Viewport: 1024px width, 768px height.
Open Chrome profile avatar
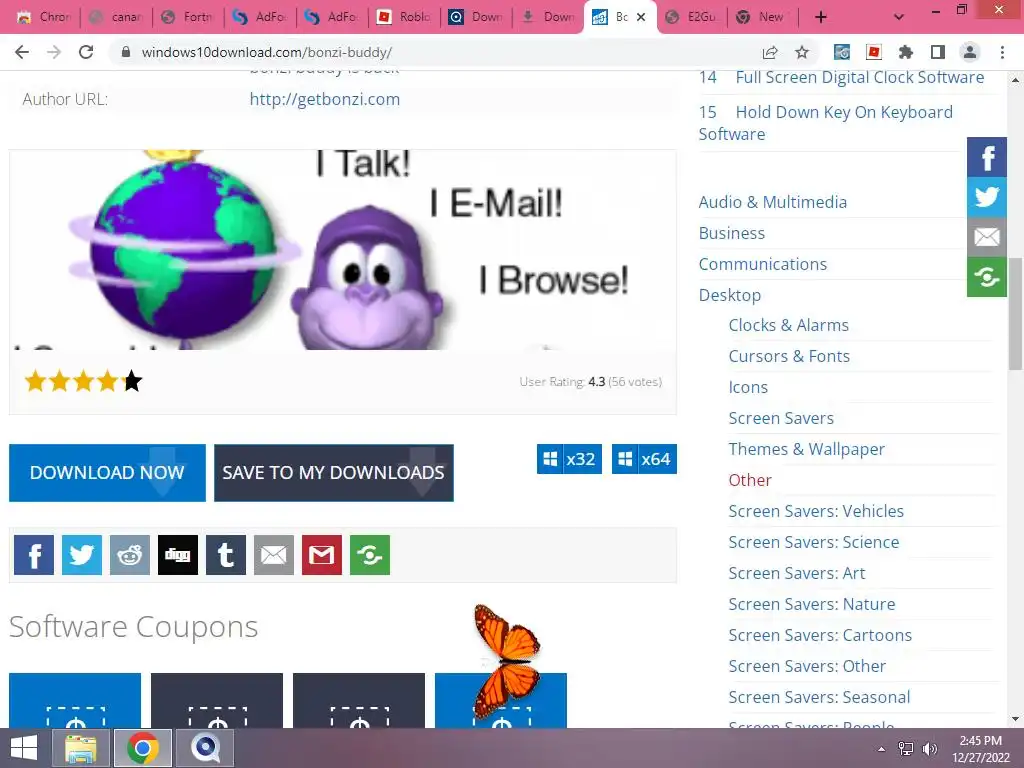click(970, 52)
